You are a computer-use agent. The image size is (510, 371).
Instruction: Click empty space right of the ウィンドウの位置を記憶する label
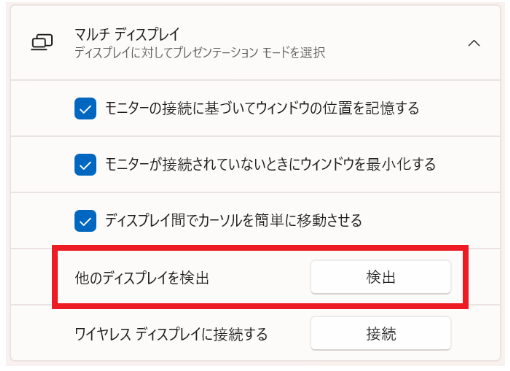460,108
